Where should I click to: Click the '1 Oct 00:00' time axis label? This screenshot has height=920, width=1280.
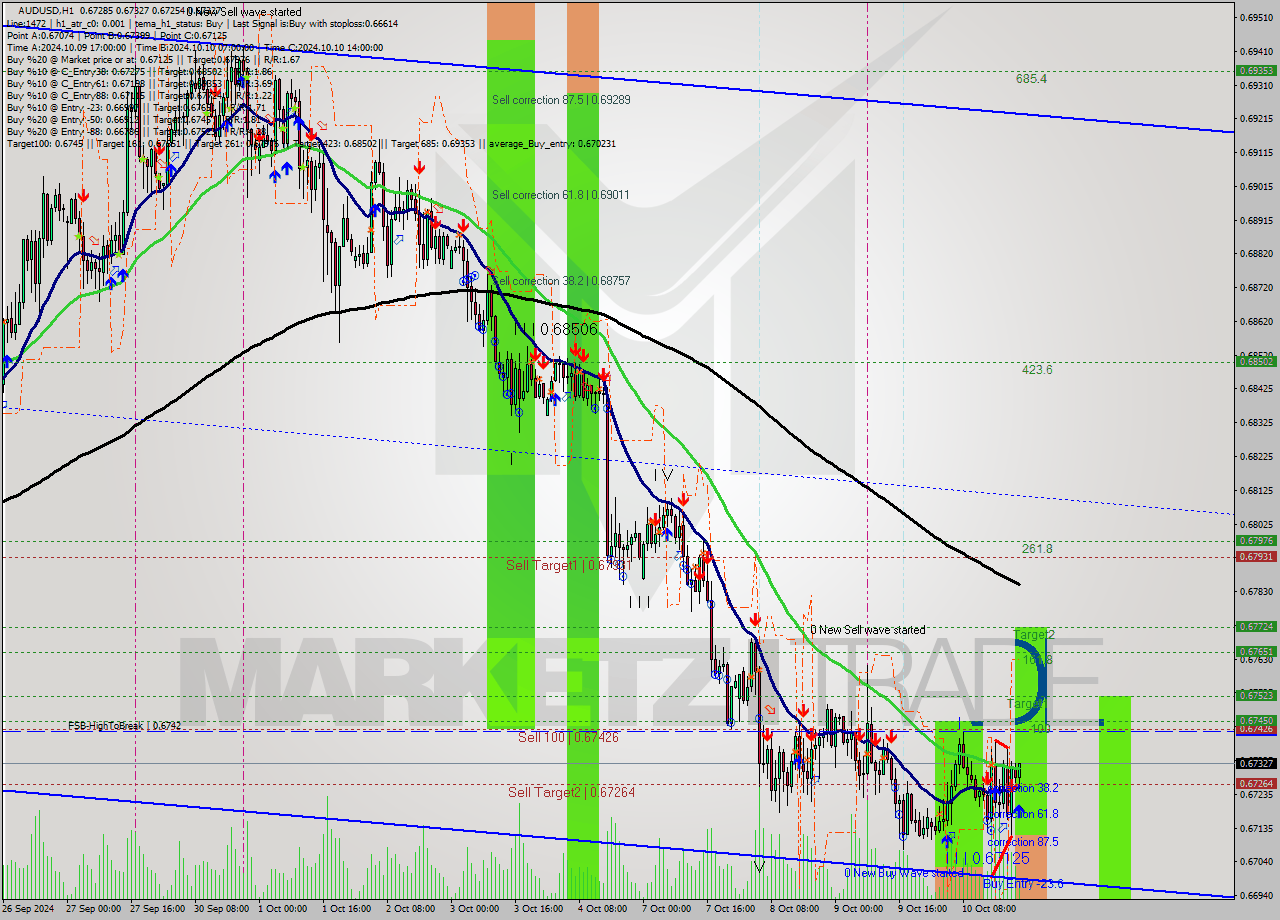click(283, 909)
